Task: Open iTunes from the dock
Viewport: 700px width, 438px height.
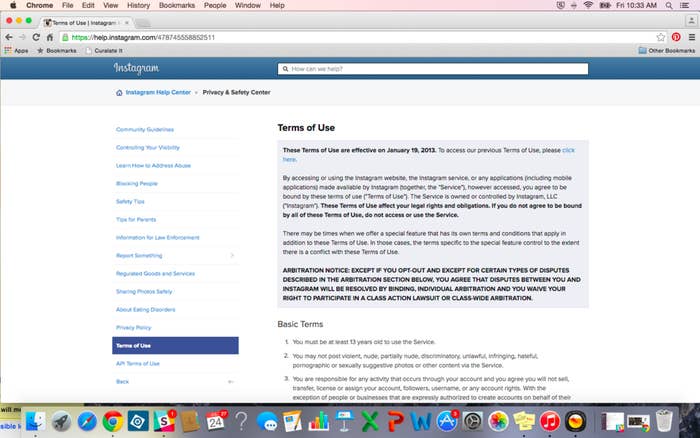Action: tap(550, 421)
